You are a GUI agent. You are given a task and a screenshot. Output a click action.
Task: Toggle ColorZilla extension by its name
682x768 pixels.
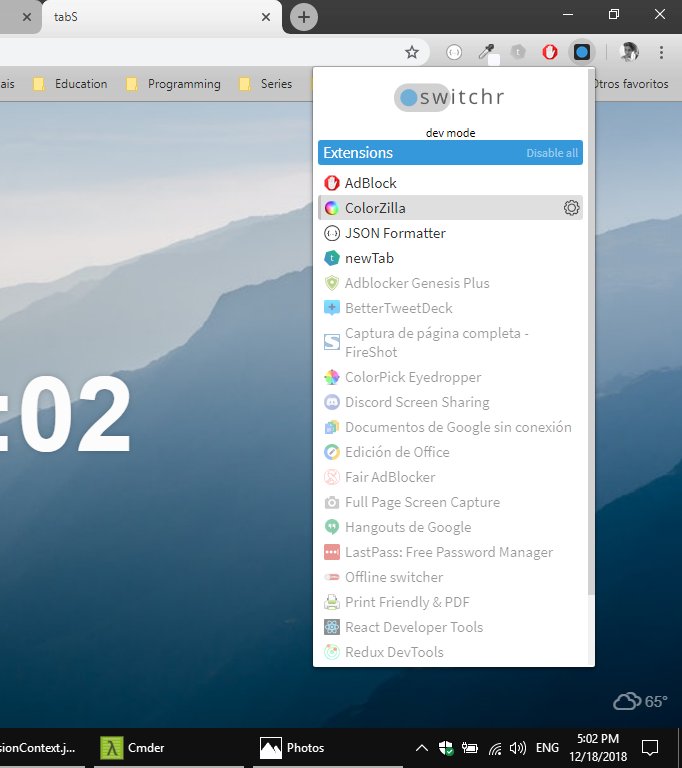point(375,208)
